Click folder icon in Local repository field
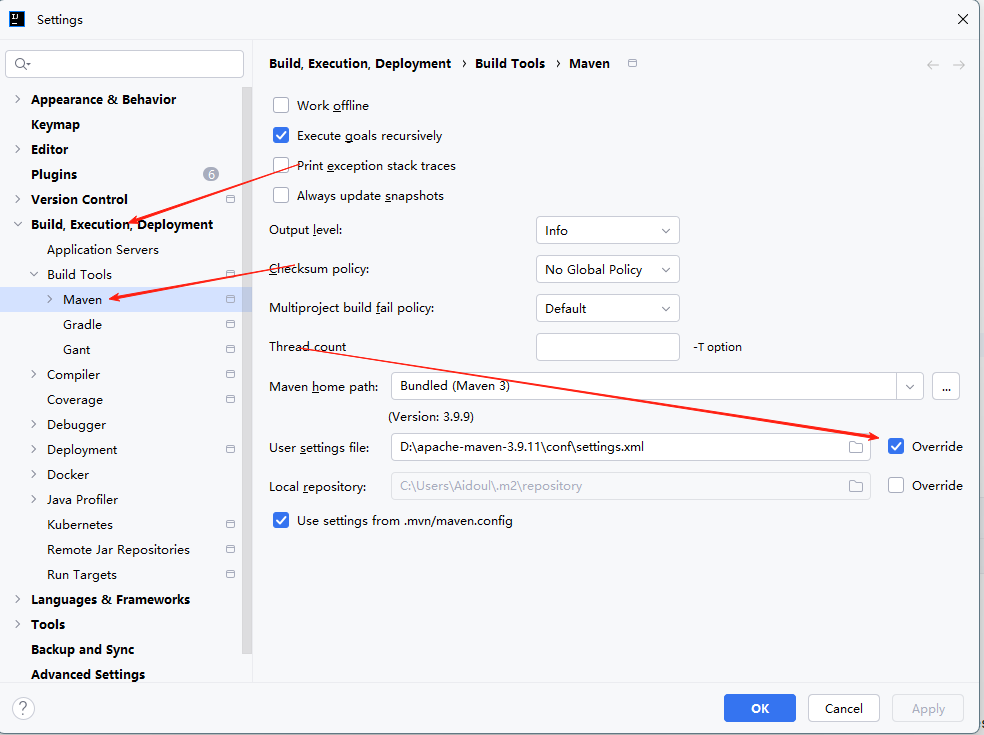984x735 pixels. point(855,486)
